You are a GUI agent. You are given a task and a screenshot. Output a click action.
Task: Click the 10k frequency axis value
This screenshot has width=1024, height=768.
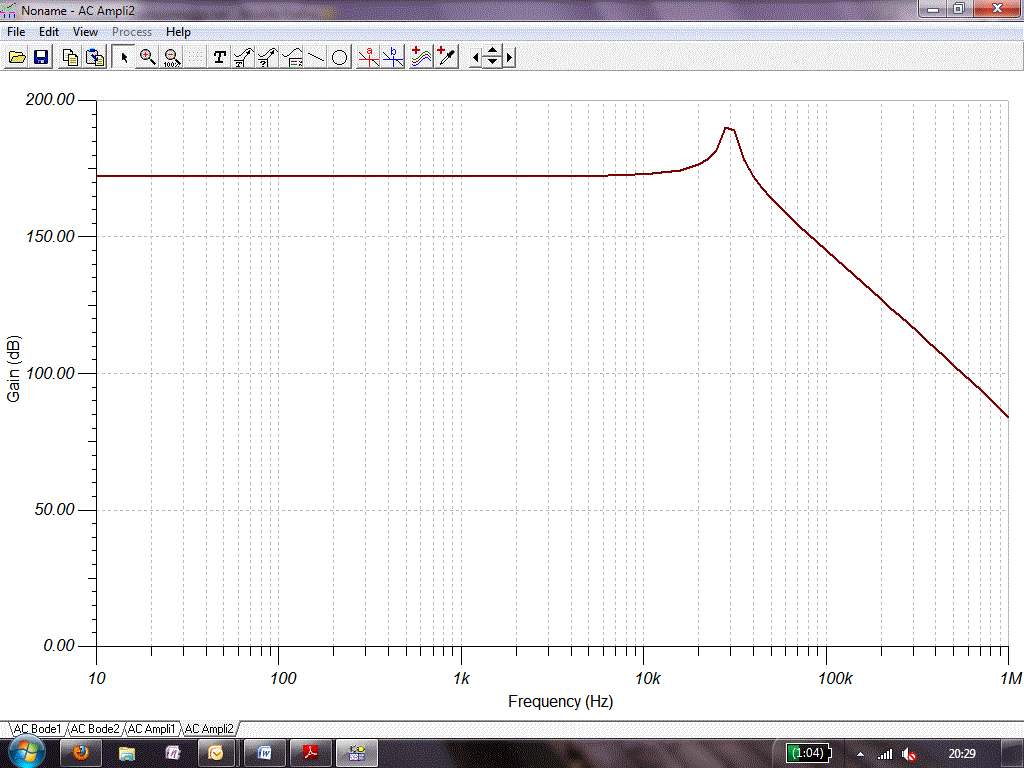pos(648,679)
